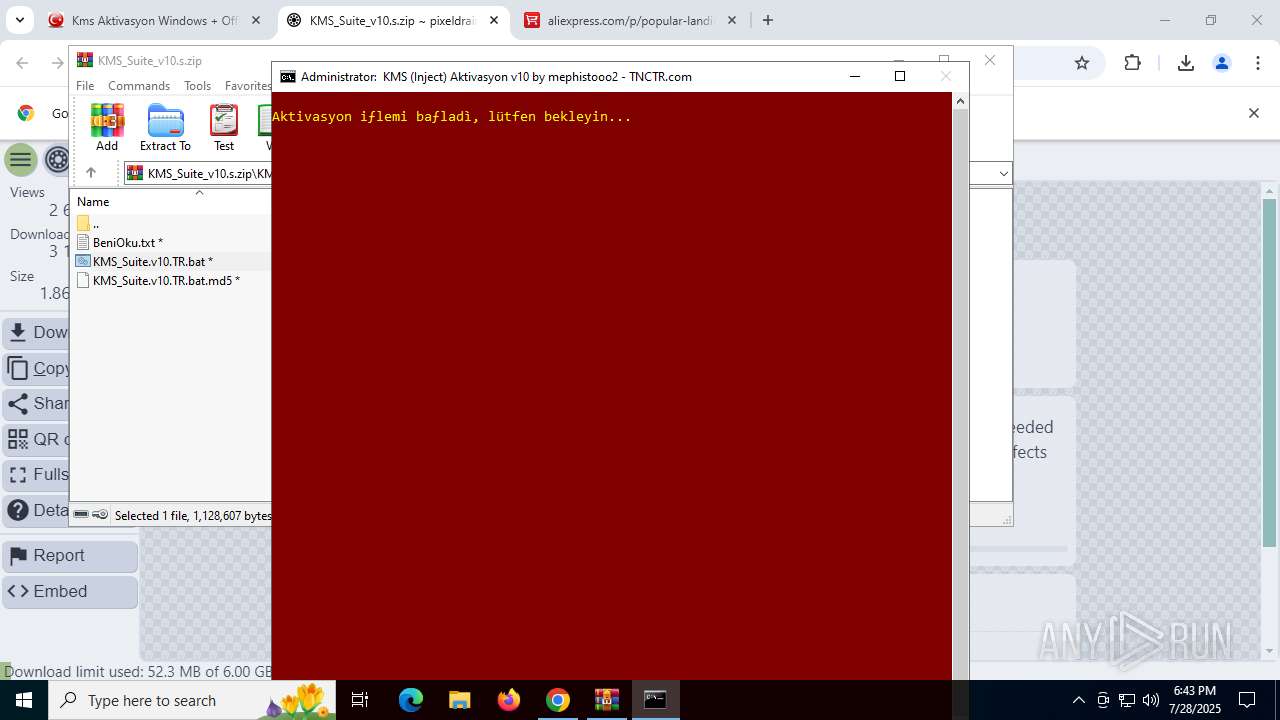This screenshot has width=1280, height=720.
Task: Open the Tools menu in WinRAR
Action: click(197, 86)
